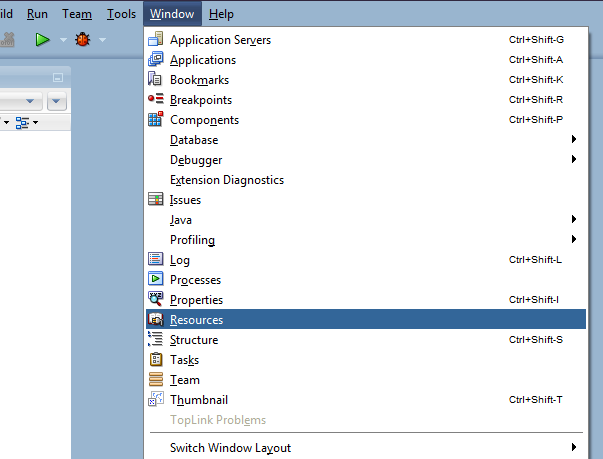Screen dimensions: 603x459
Task: Open the Tasks window
Action: click(185, 360)
